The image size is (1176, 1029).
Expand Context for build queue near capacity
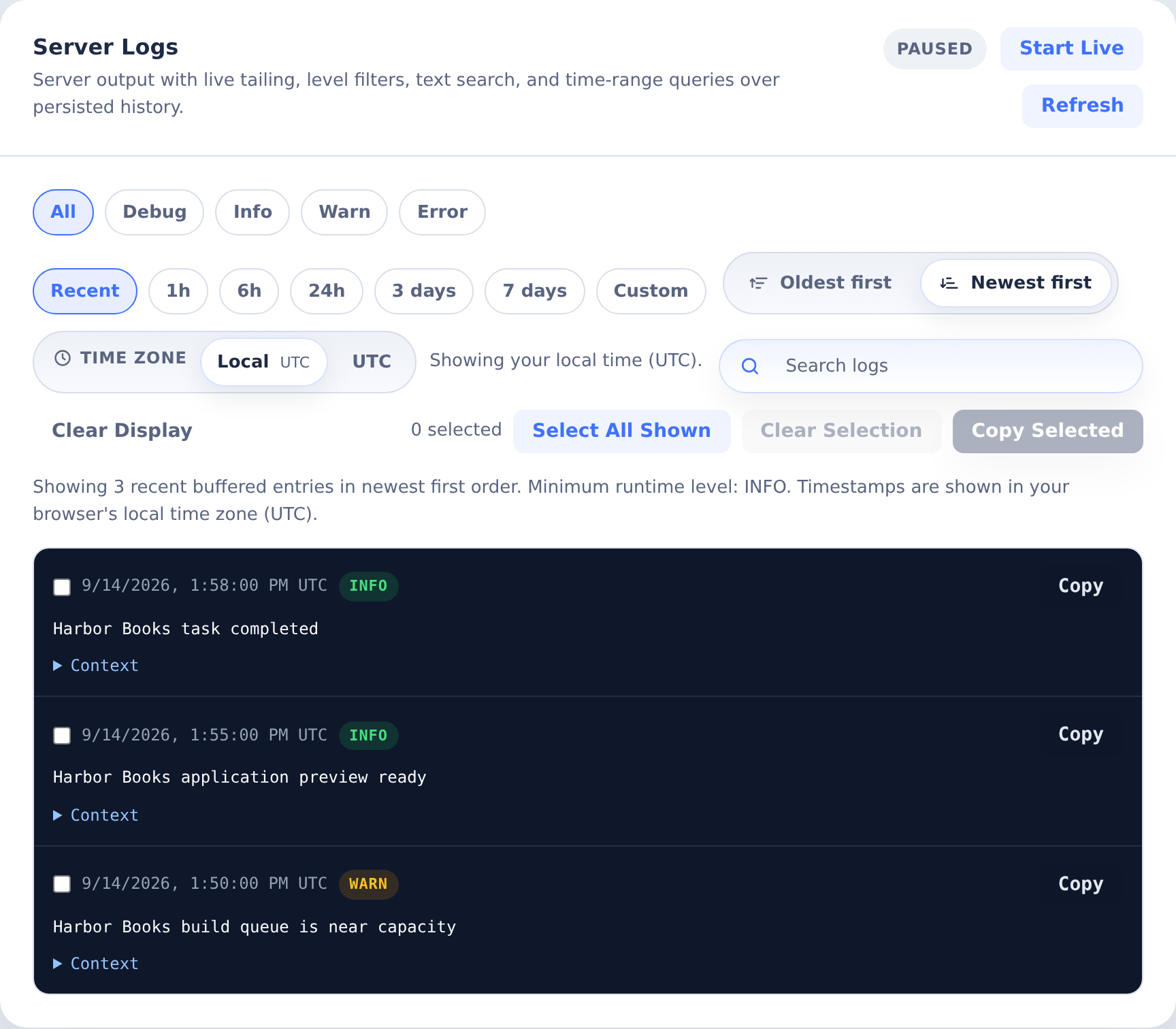pyautogui.click(x=96, y=964)
